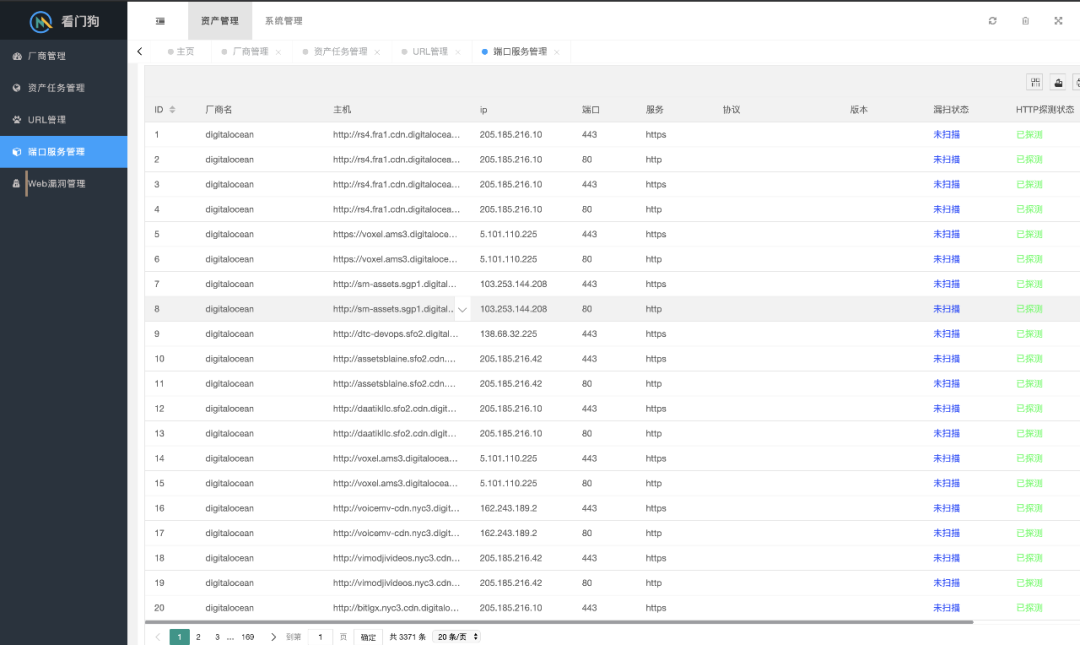The image size is (1080, 645).
Task: Go to page 3 in pagination
Action: pyautogui.click(x=217, y=637)
